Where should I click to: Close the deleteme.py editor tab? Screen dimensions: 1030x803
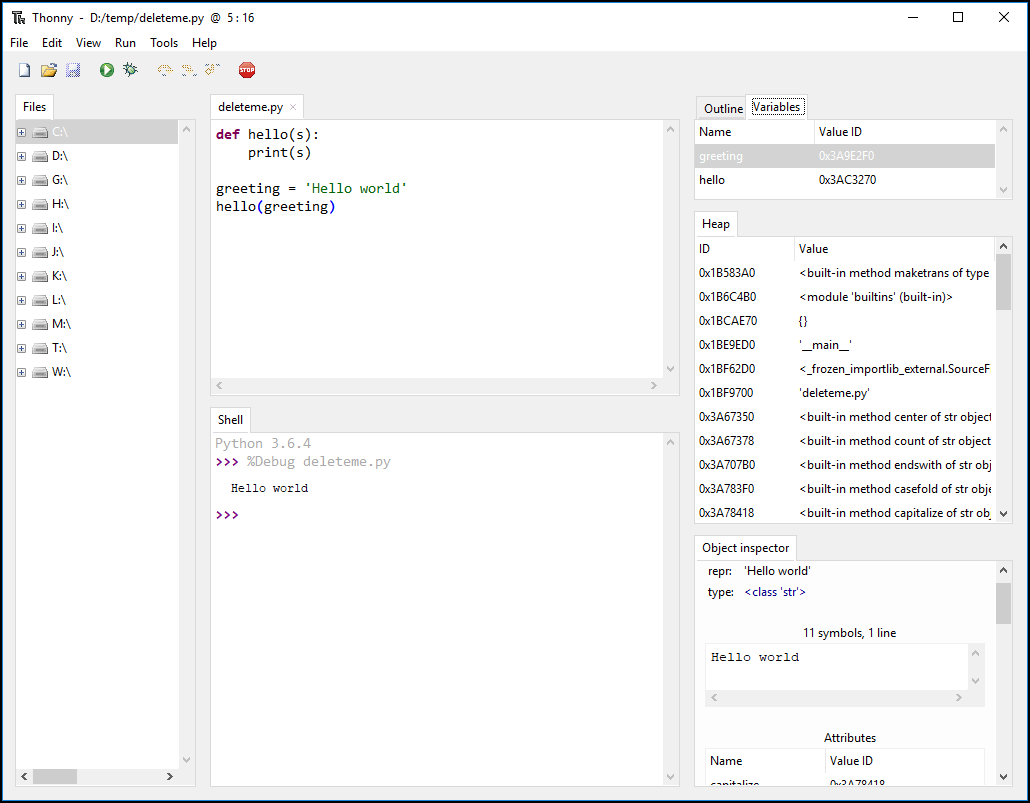point(293,107)
